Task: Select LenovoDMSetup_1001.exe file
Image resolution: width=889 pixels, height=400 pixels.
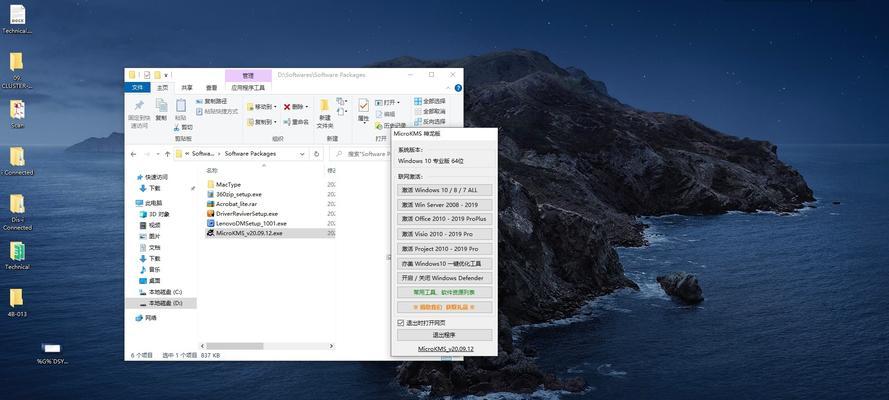Action: click(247, 223)
